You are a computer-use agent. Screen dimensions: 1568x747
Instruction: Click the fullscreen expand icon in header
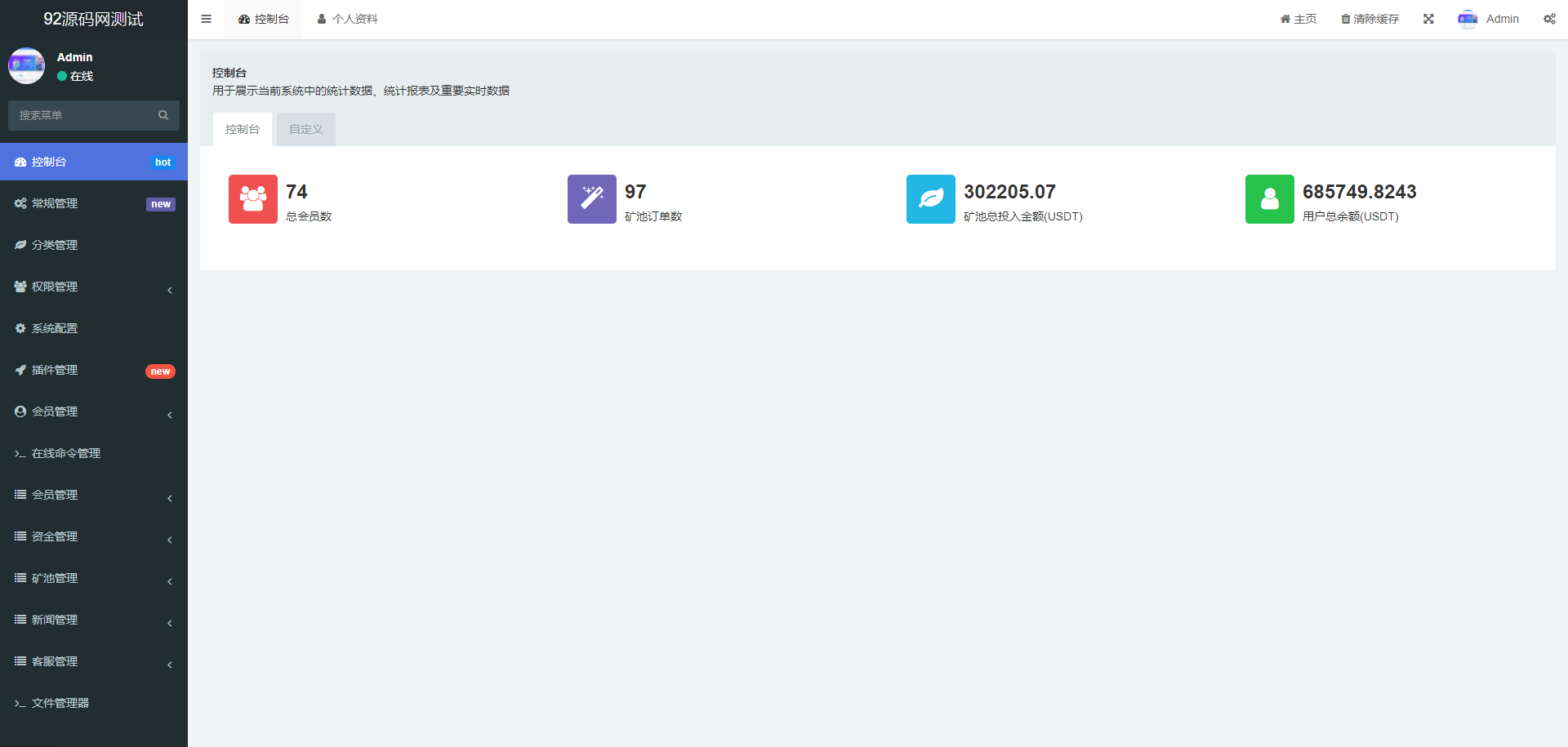(1428, 19)
